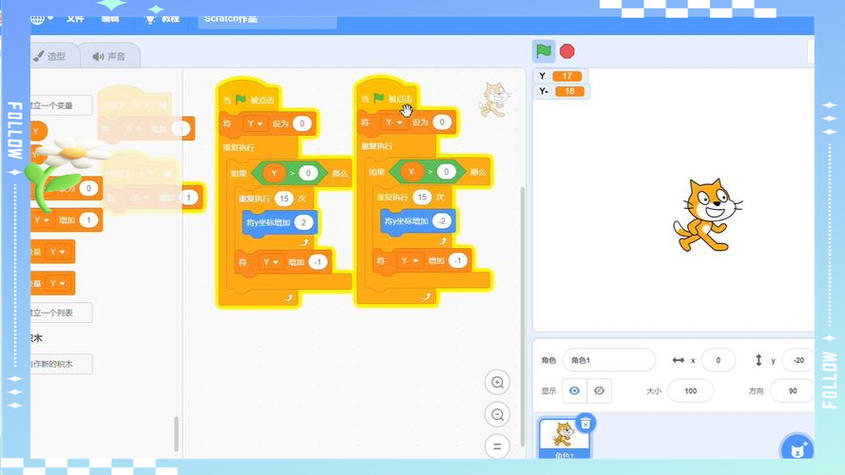Delete sprite with the trash icon
This screenshot has width=845, height=475.
click(x=585, y=423)
